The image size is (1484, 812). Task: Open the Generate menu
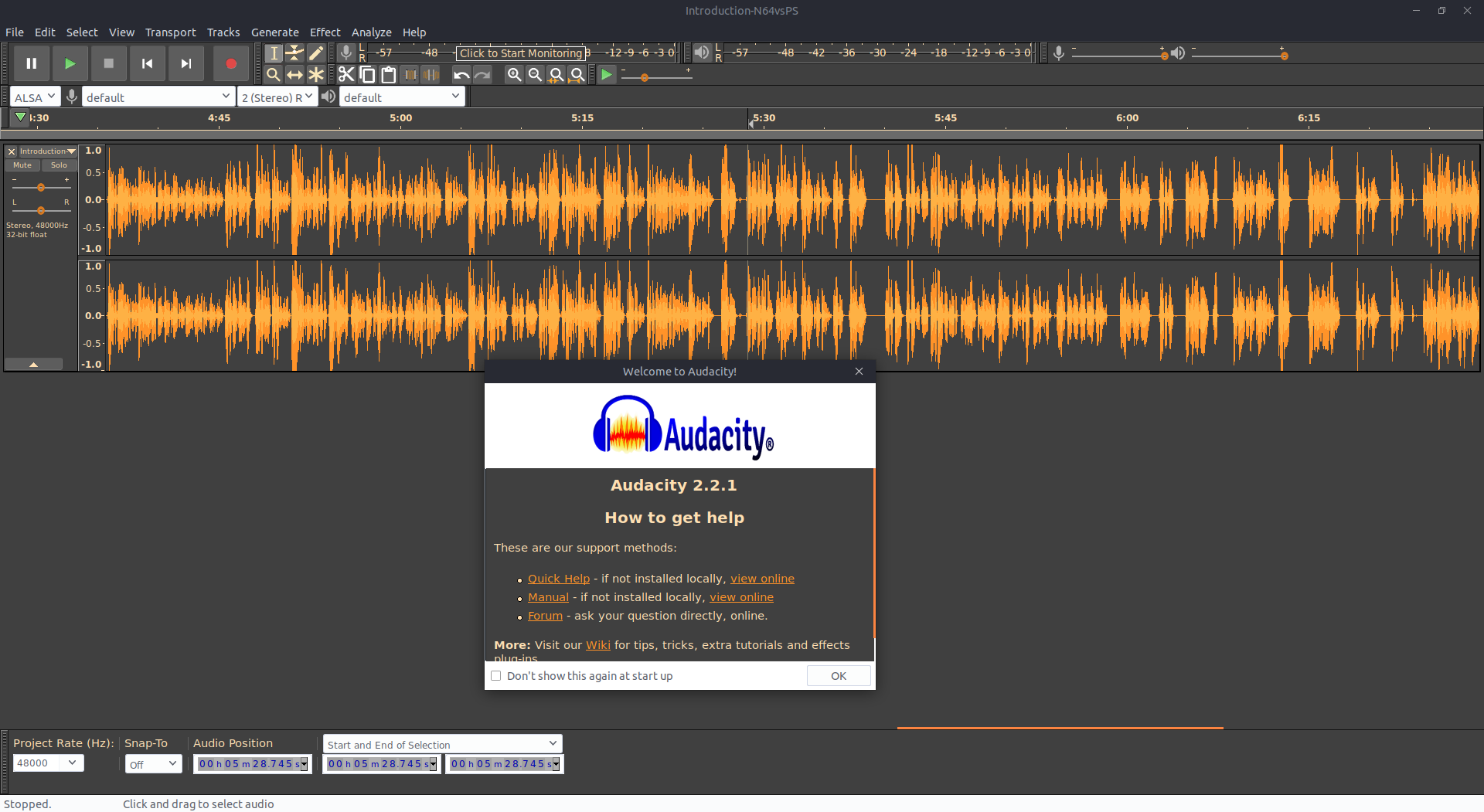point(275,32)
